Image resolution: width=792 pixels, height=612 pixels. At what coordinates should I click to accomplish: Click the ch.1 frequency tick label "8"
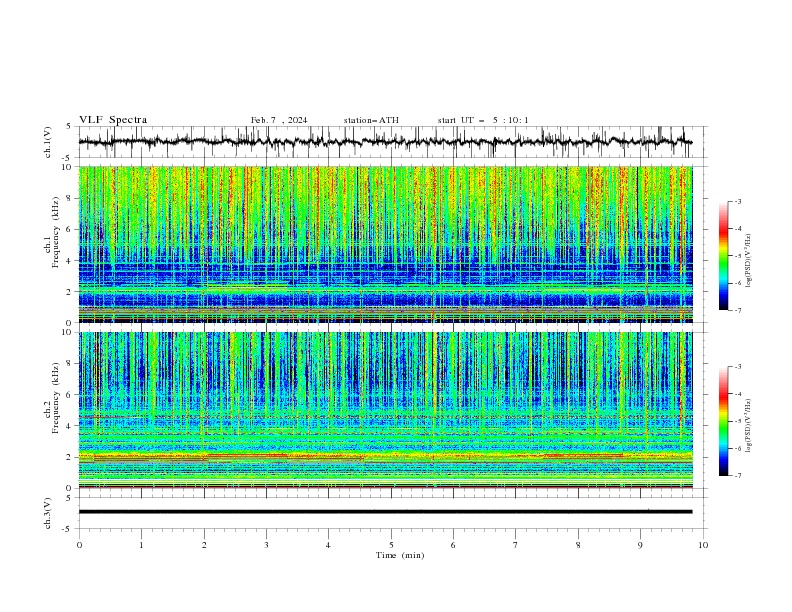(70, 198)
